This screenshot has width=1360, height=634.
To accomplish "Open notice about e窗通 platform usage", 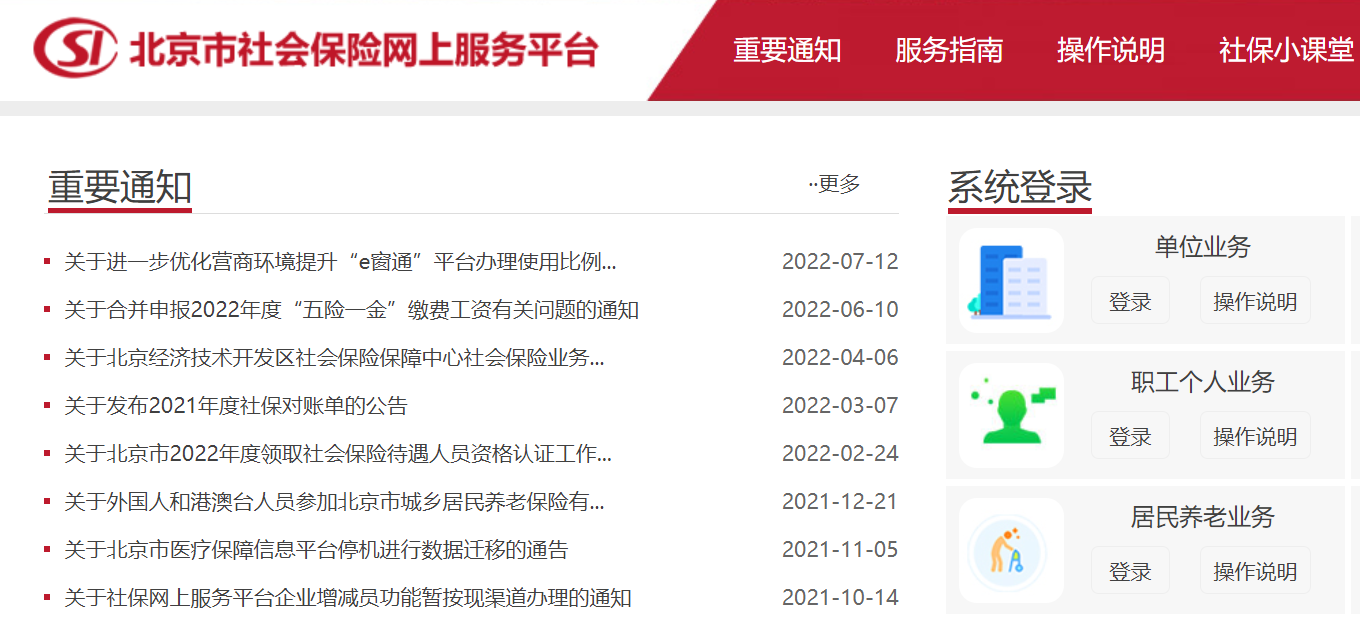I will (340, 262).
